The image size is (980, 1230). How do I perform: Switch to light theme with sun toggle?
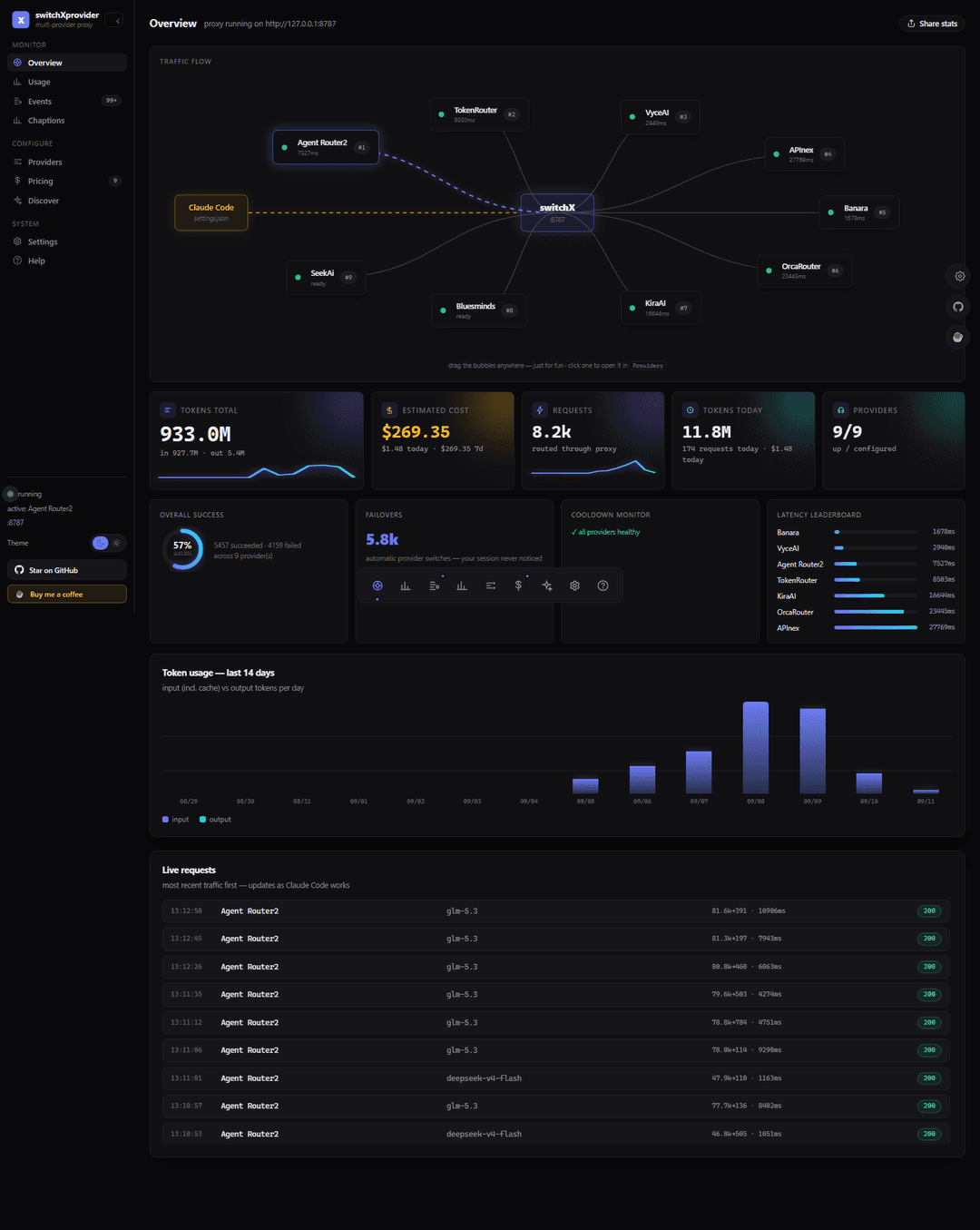116,543
